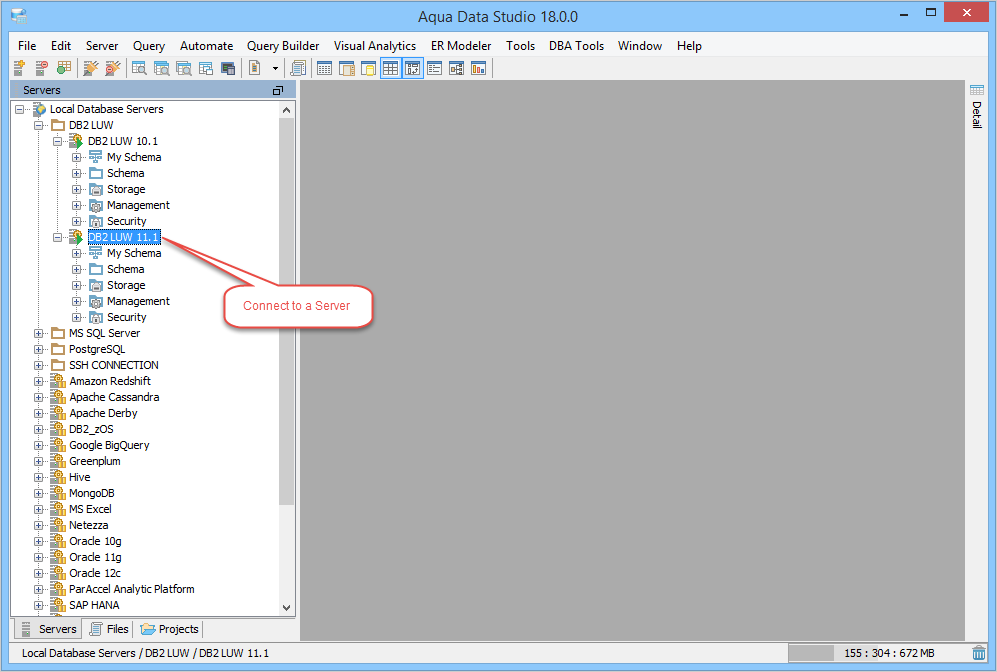This screenshot has width=997, height=672.
Task: Select the Apache Cassandra server
Action: [114, 397]
